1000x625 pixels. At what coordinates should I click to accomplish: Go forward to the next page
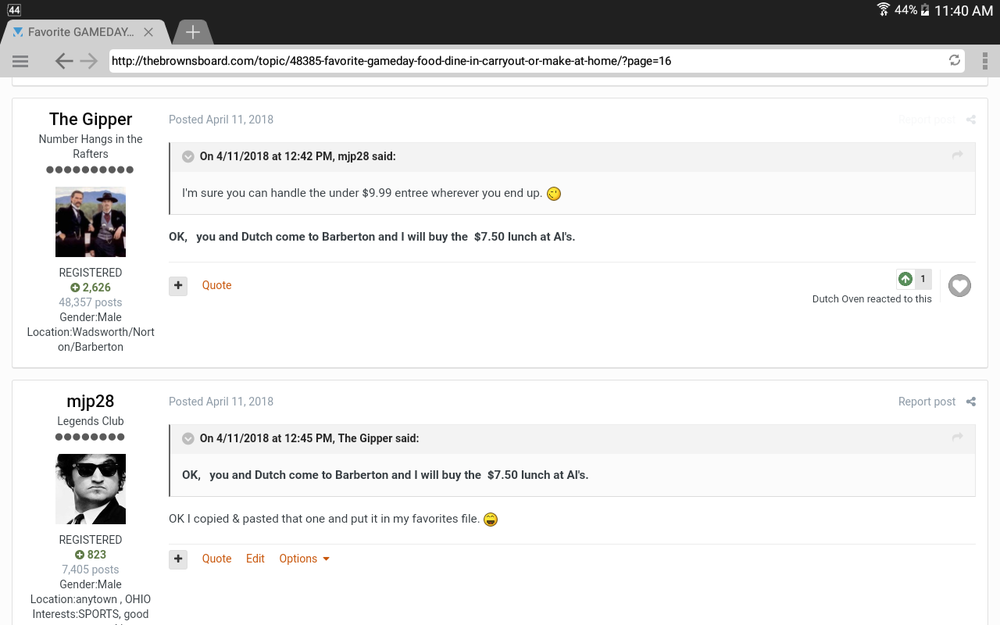click(x=89, y=61)
